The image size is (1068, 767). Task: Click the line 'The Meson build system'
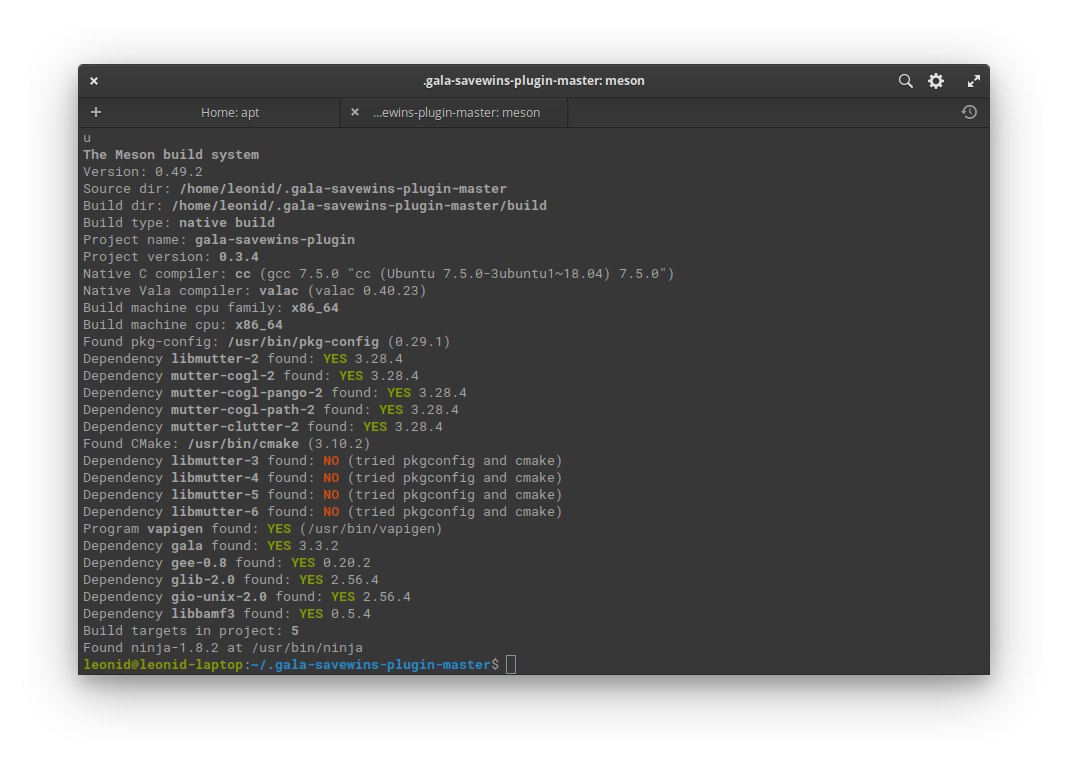pos(171,155)
